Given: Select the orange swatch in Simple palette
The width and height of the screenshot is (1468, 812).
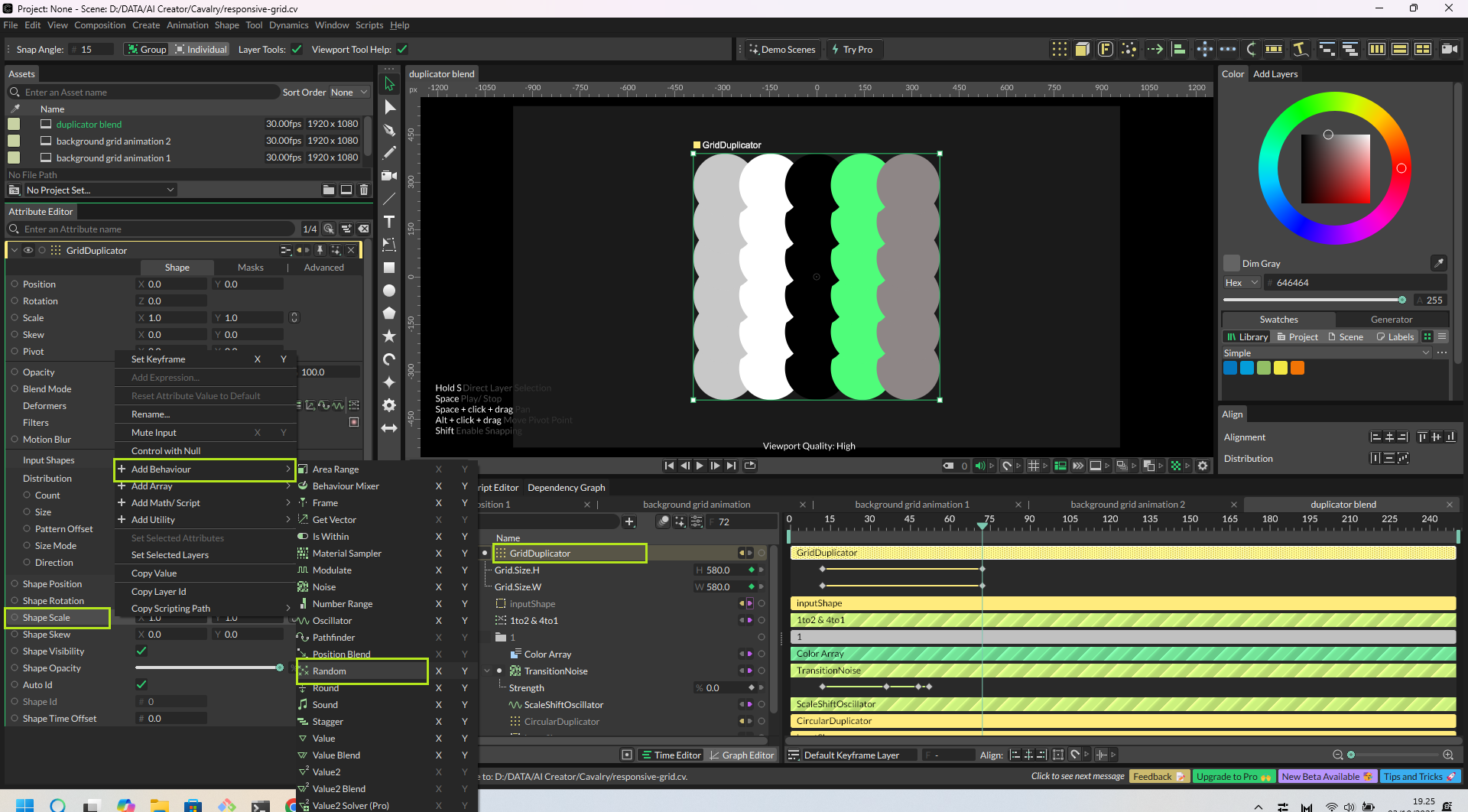Looking at the screenshot, I should point(1297,369).
